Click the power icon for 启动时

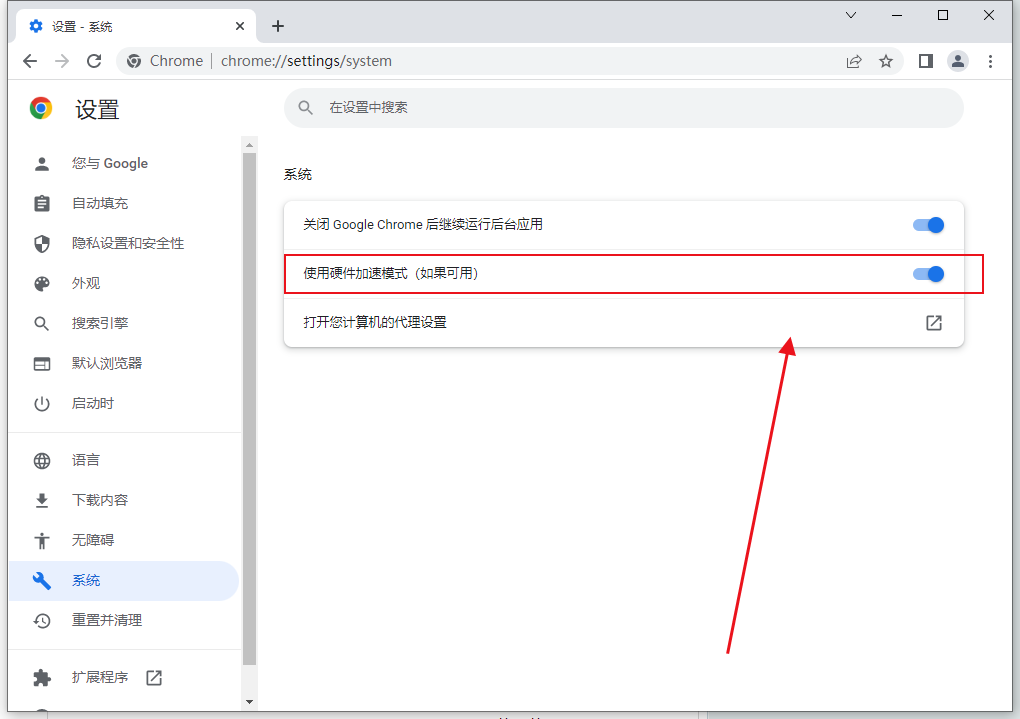(x=42, y=404)
